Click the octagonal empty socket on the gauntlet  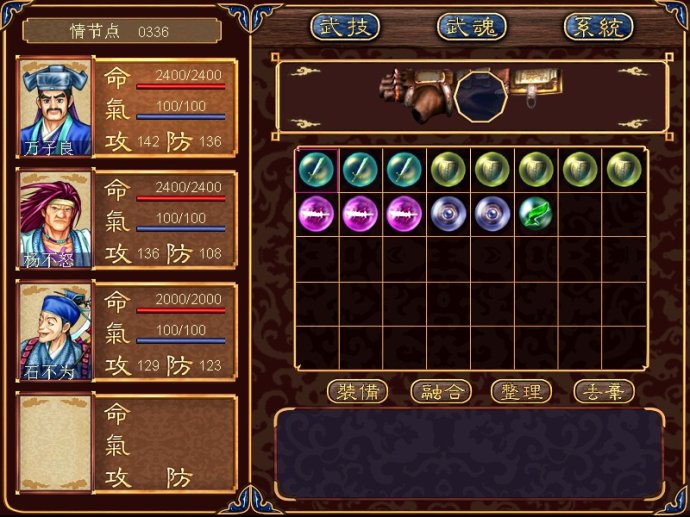point(481,97)
